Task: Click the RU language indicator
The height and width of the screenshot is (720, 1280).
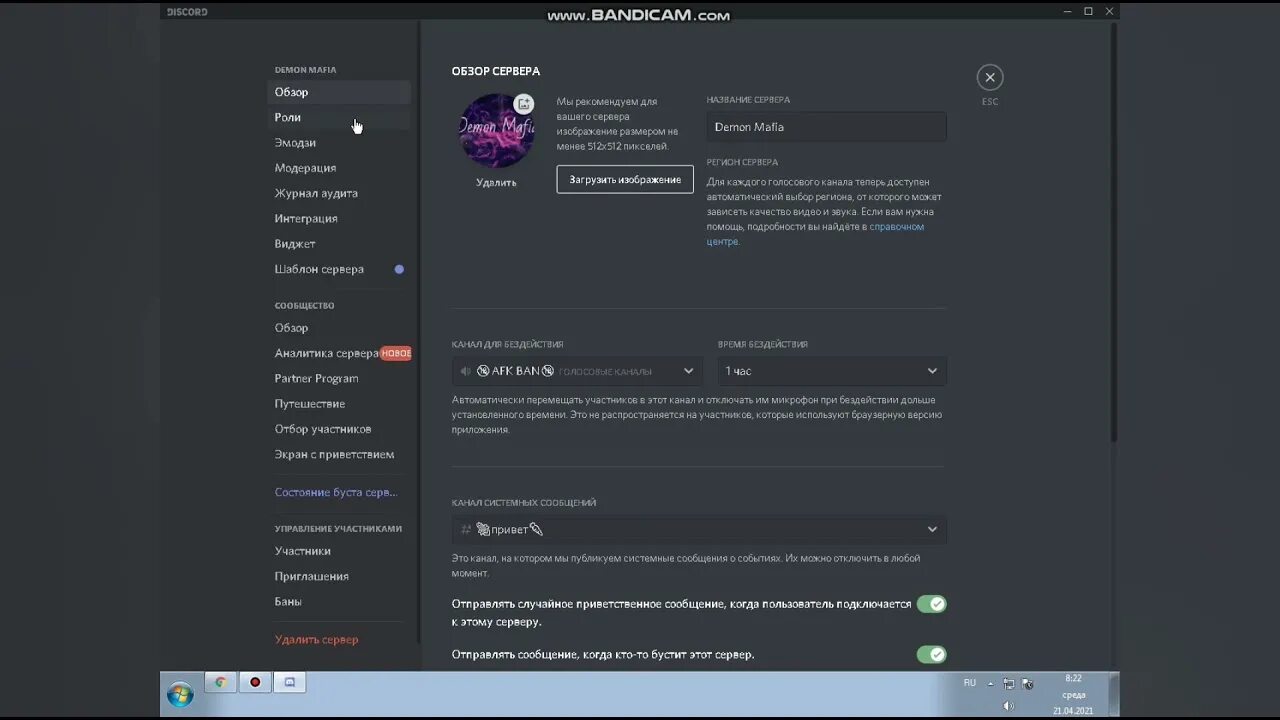Action: pos(970,683)
